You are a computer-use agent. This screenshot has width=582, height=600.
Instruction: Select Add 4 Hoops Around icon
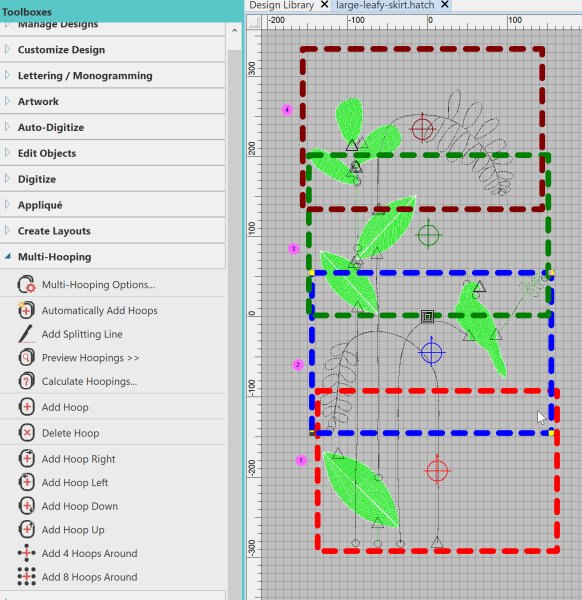pos(26,553)
